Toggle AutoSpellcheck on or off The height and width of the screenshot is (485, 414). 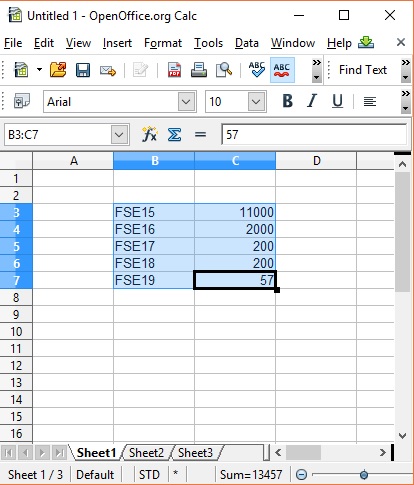282,70
